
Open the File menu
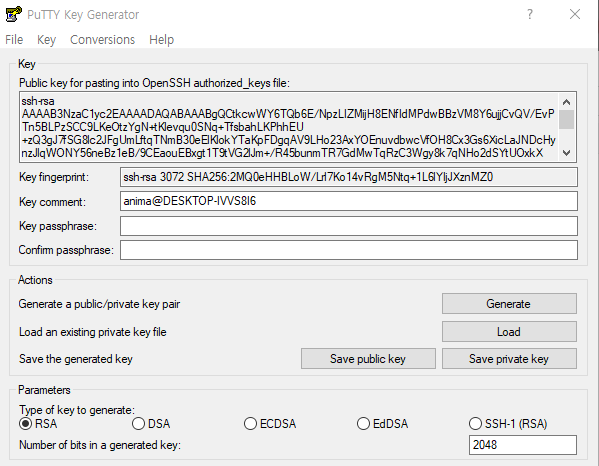coord(14,40)
